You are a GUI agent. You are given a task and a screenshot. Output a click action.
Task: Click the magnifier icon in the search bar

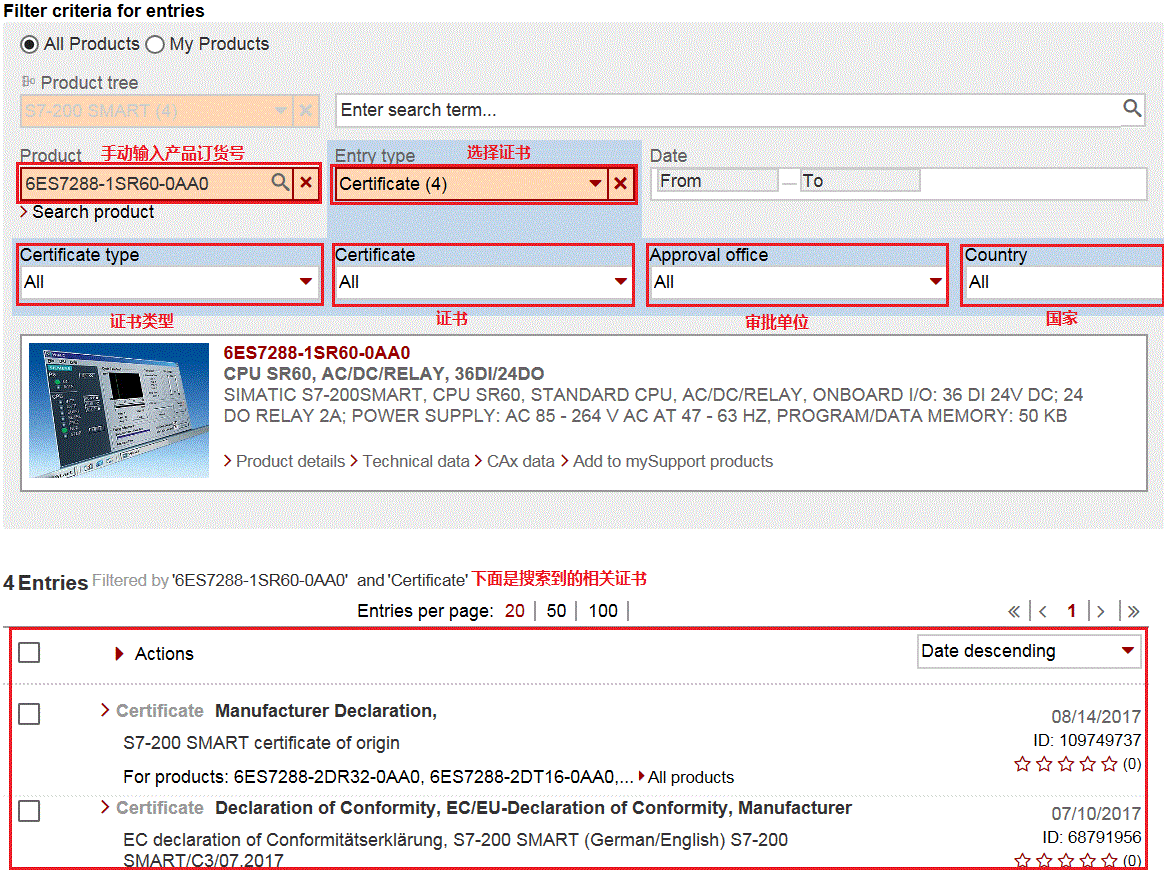point(1131,108)
